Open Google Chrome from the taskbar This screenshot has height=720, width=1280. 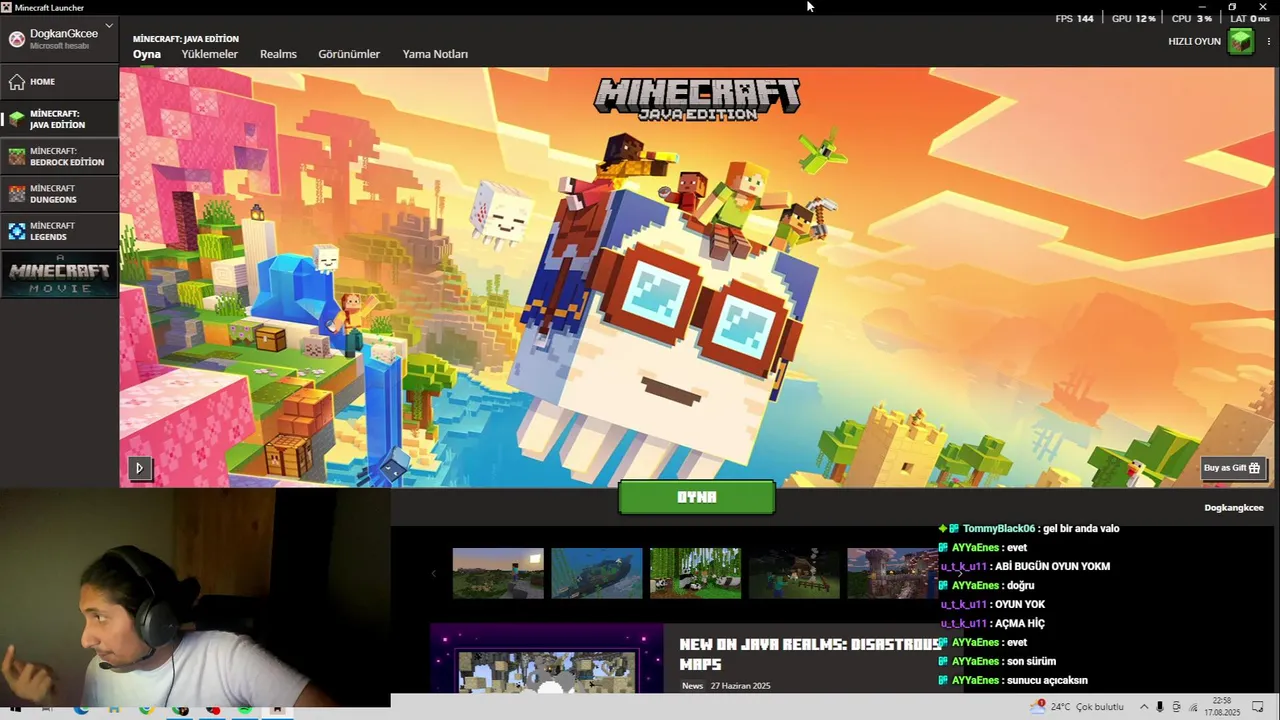tap(147, 710)
